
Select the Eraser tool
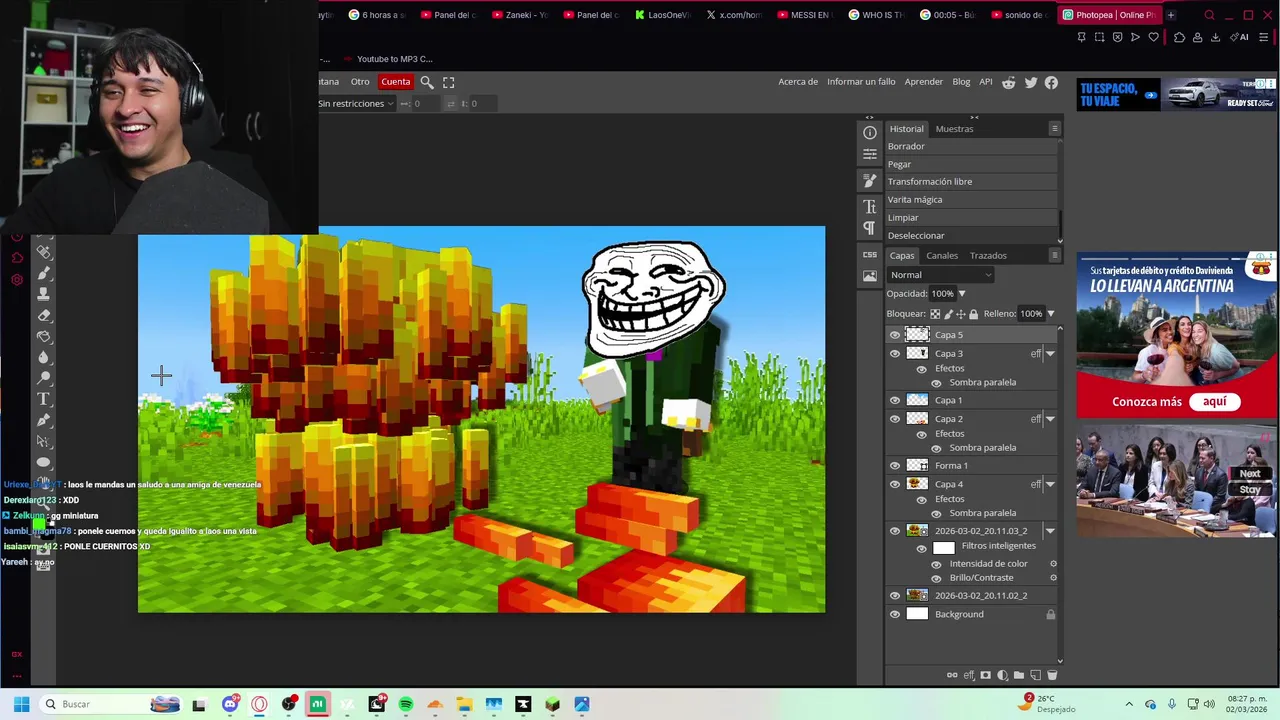point(44,315)
